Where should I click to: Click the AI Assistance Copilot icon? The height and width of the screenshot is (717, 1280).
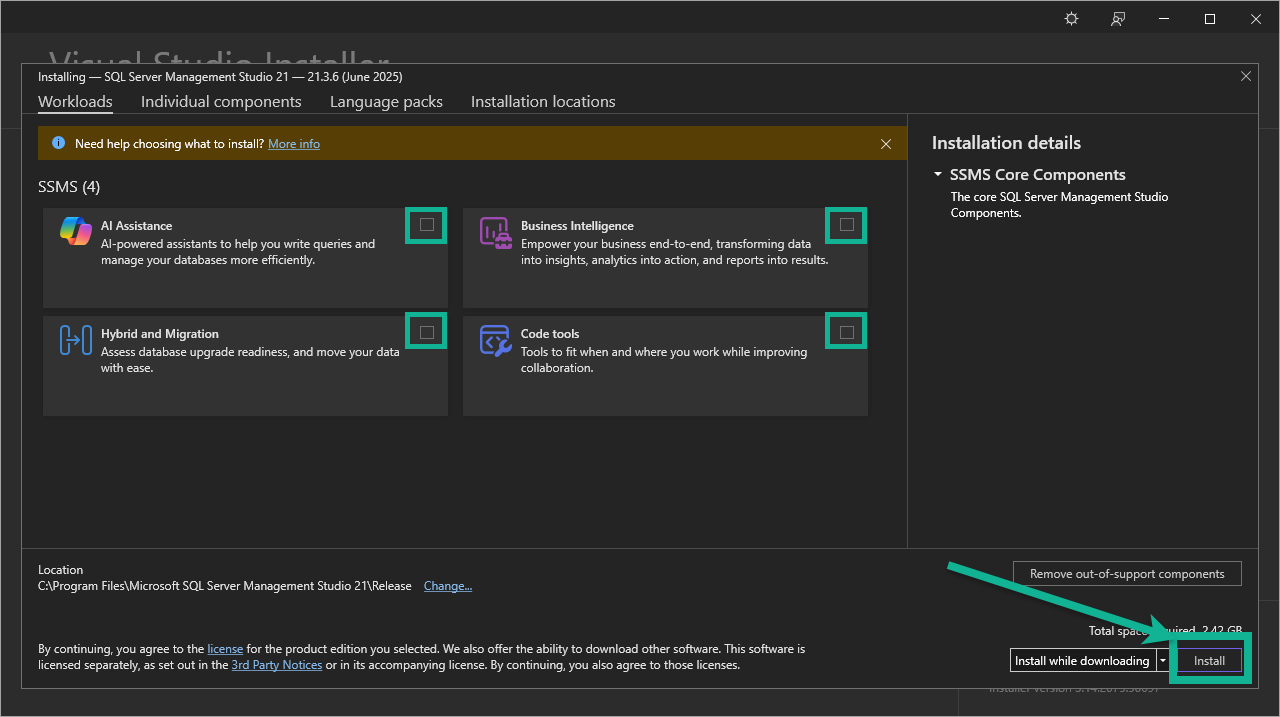76,231
